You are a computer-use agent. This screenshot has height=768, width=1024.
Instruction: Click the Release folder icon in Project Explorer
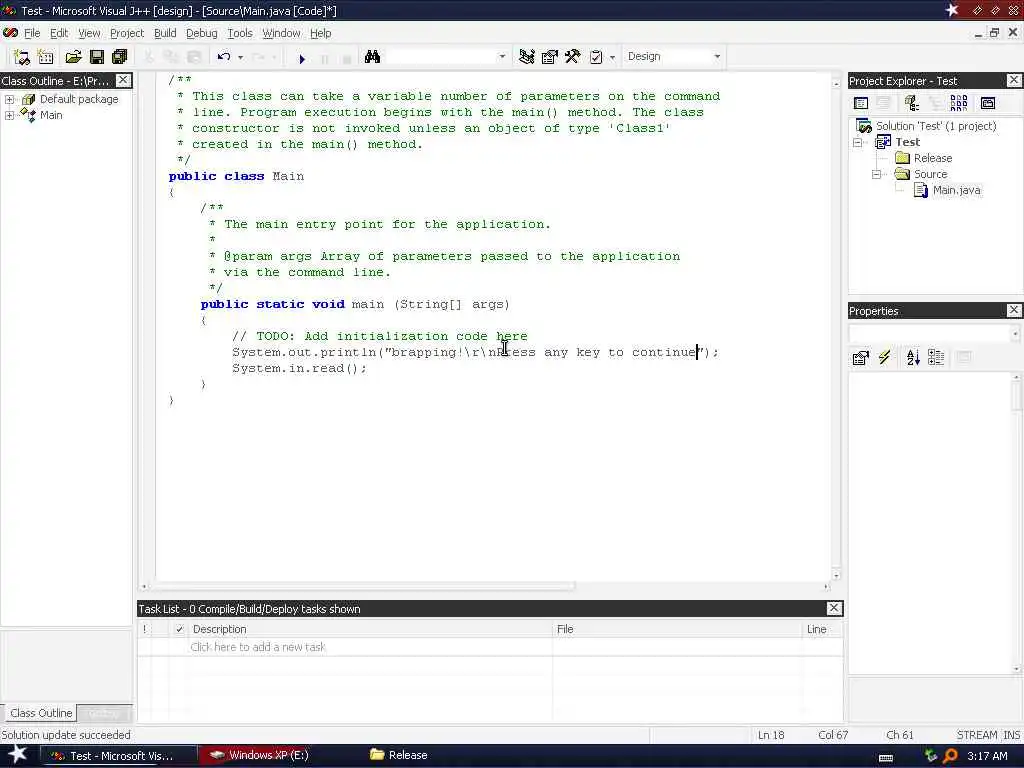click(902, 158)
